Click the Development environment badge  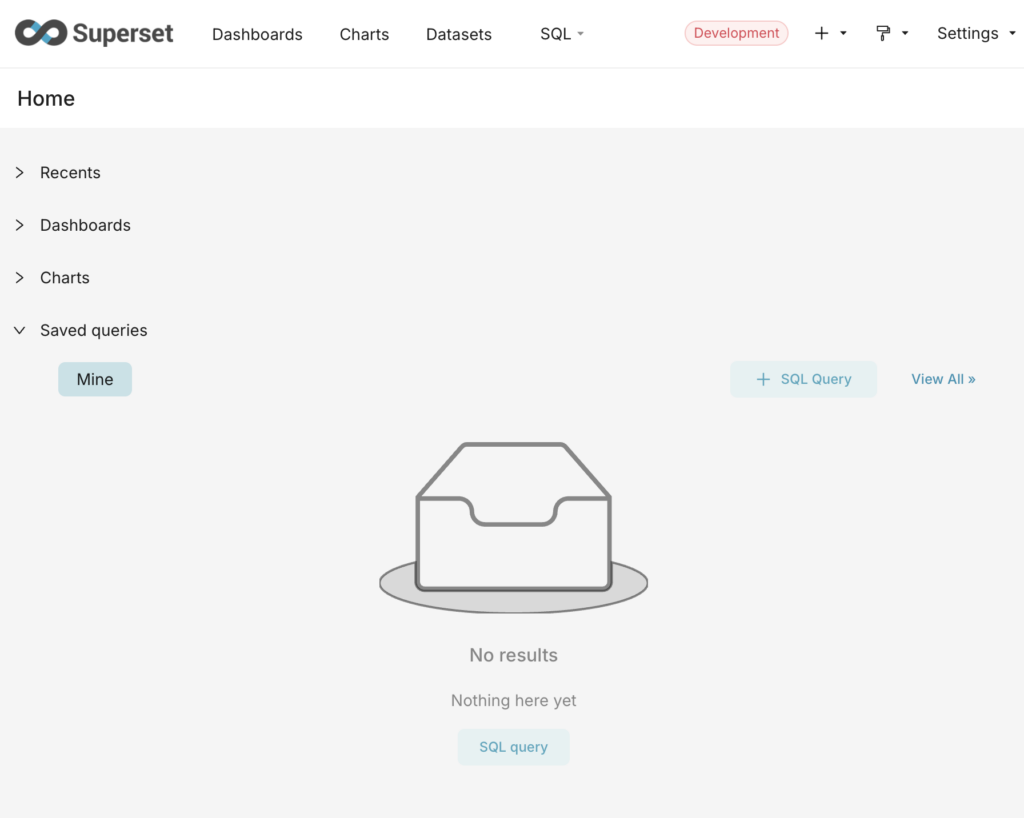coord(736,33)
